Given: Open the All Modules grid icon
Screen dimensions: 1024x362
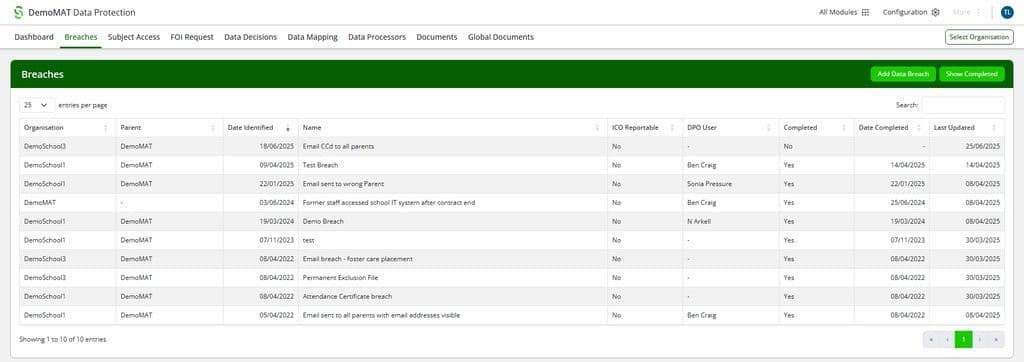Looking at the screenshot, I should click(865, 12).
